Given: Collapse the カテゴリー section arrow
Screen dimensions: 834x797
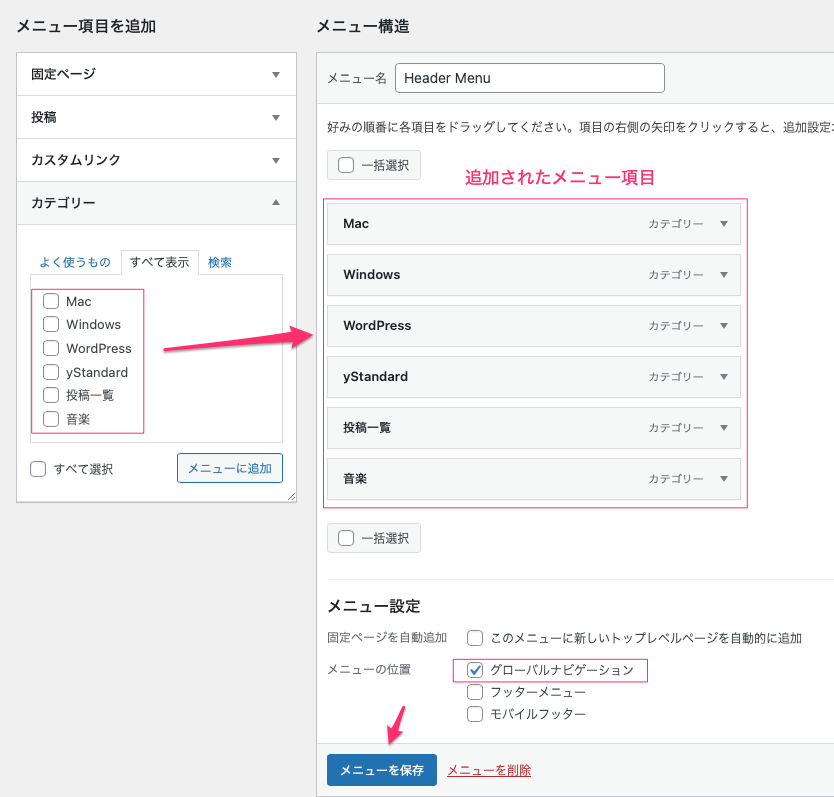Looking at the screenshot, I should 276,203.
